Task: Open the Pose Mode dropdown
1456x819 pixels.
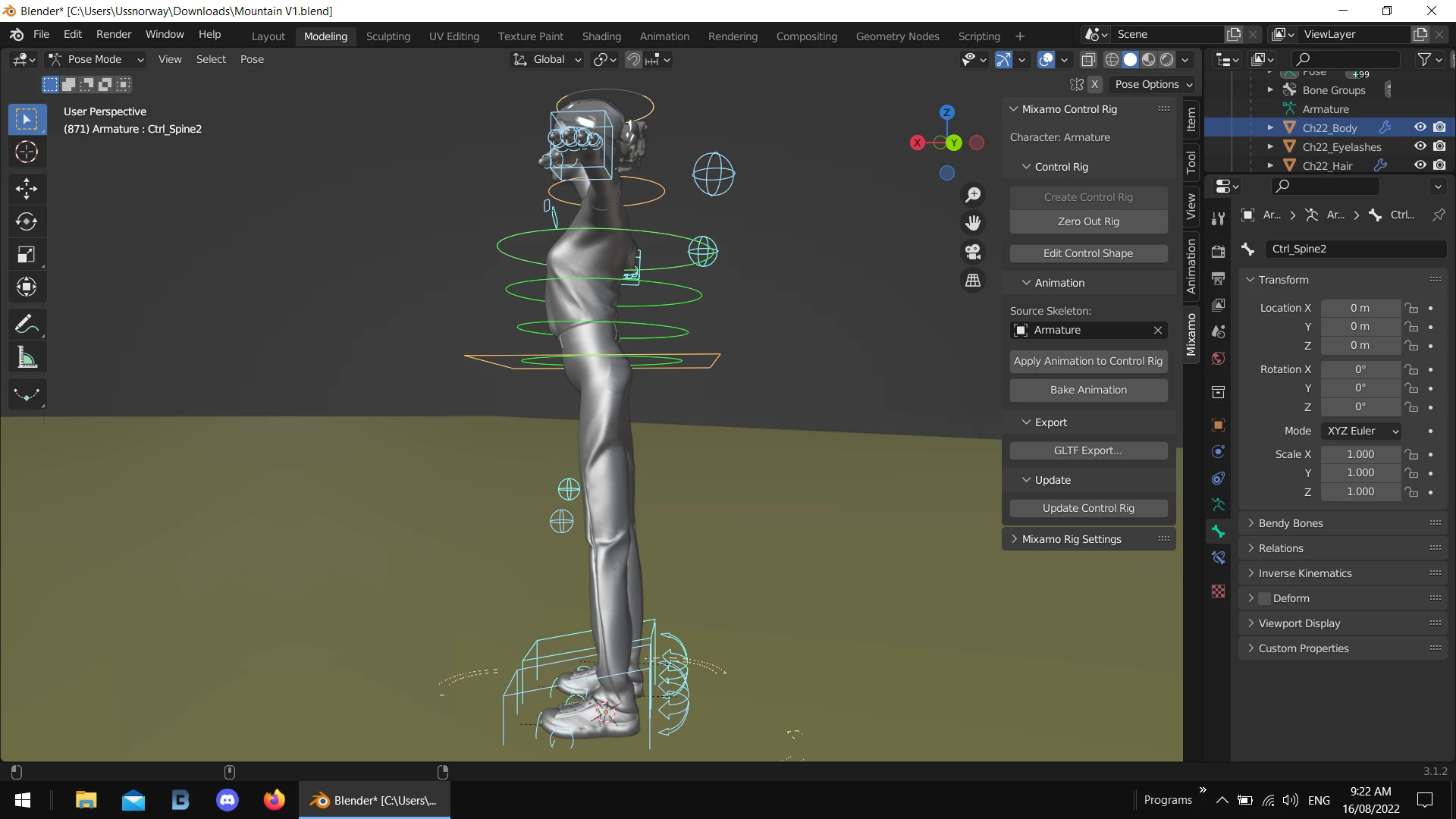Action: tap(96, 59)
